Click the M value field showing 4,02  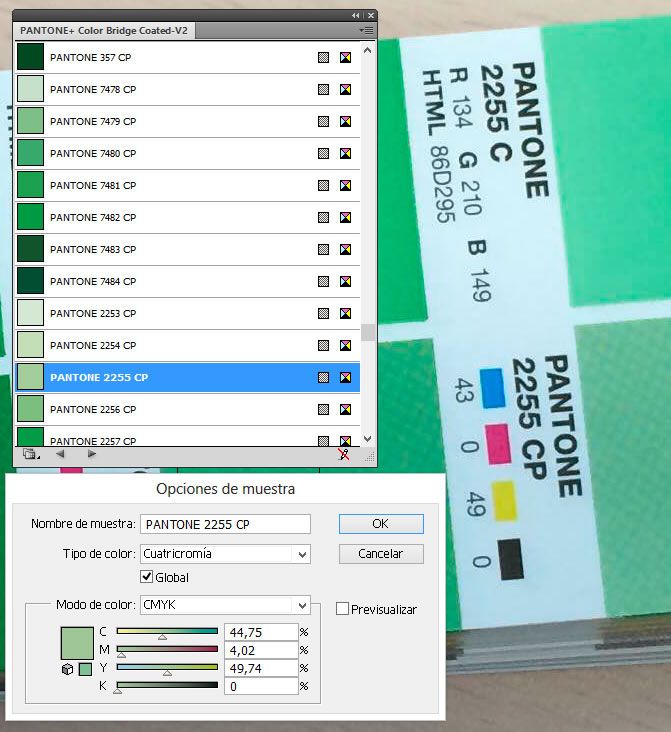pyautogui.click(x=261, y=650)
